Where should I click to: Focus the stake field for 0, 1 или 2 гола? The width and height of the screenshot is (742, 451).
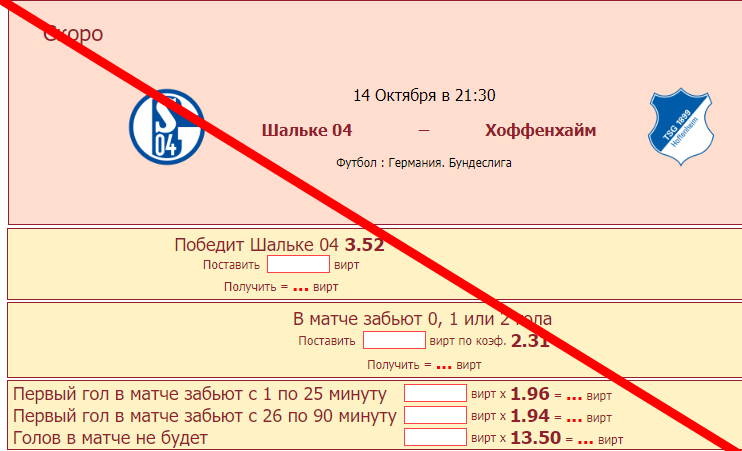394,340
